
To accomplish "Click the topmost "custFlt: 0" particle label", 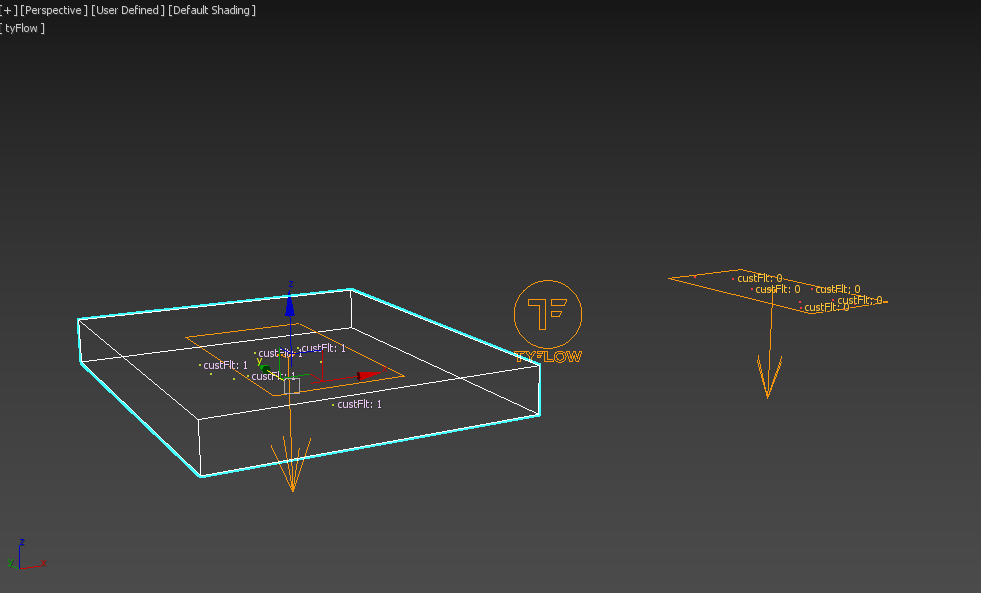I will coord(759,278).
